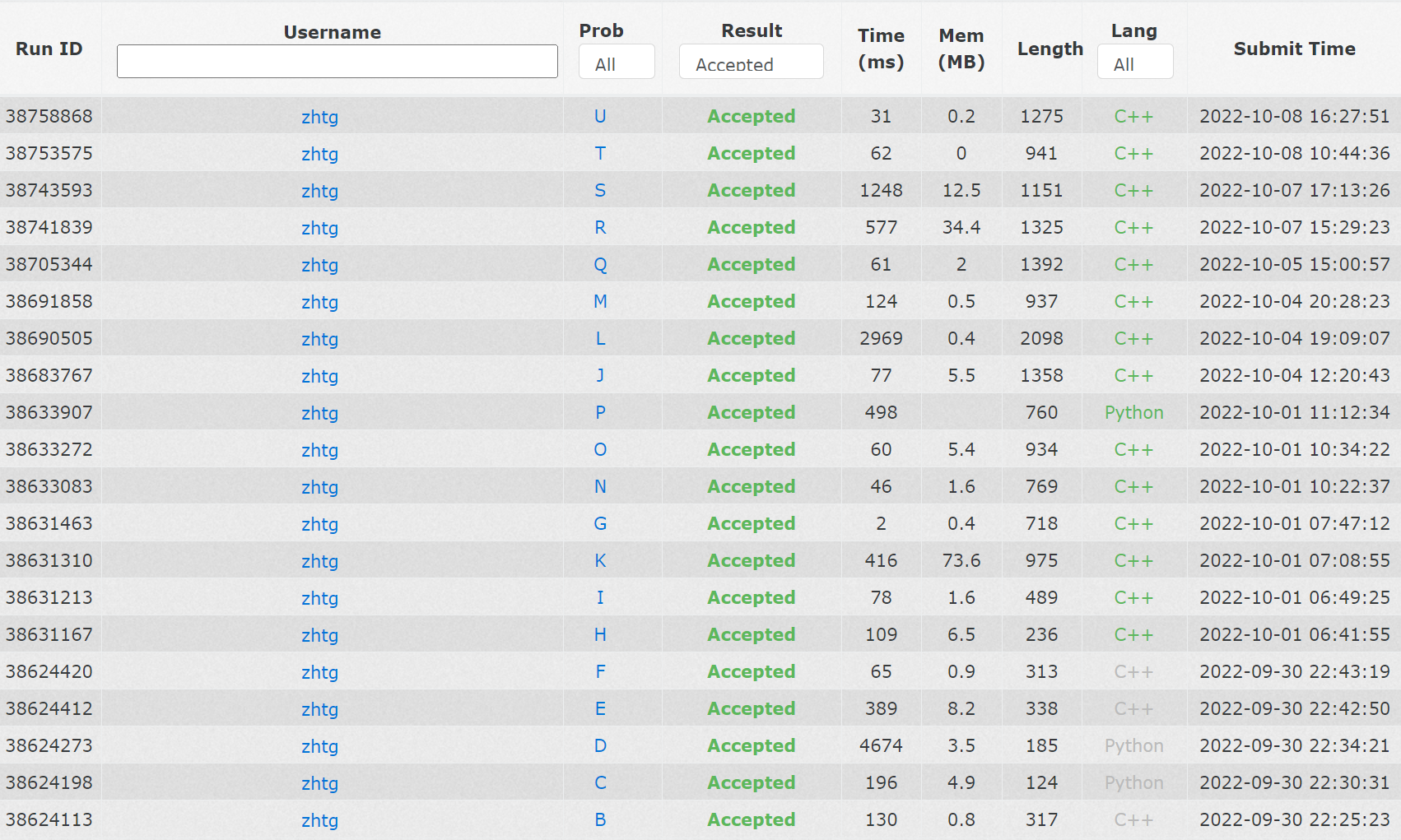View Accepted result for run 38690505
The width and height of the screenshot is (1401, 840).
[x=751, y=339]
